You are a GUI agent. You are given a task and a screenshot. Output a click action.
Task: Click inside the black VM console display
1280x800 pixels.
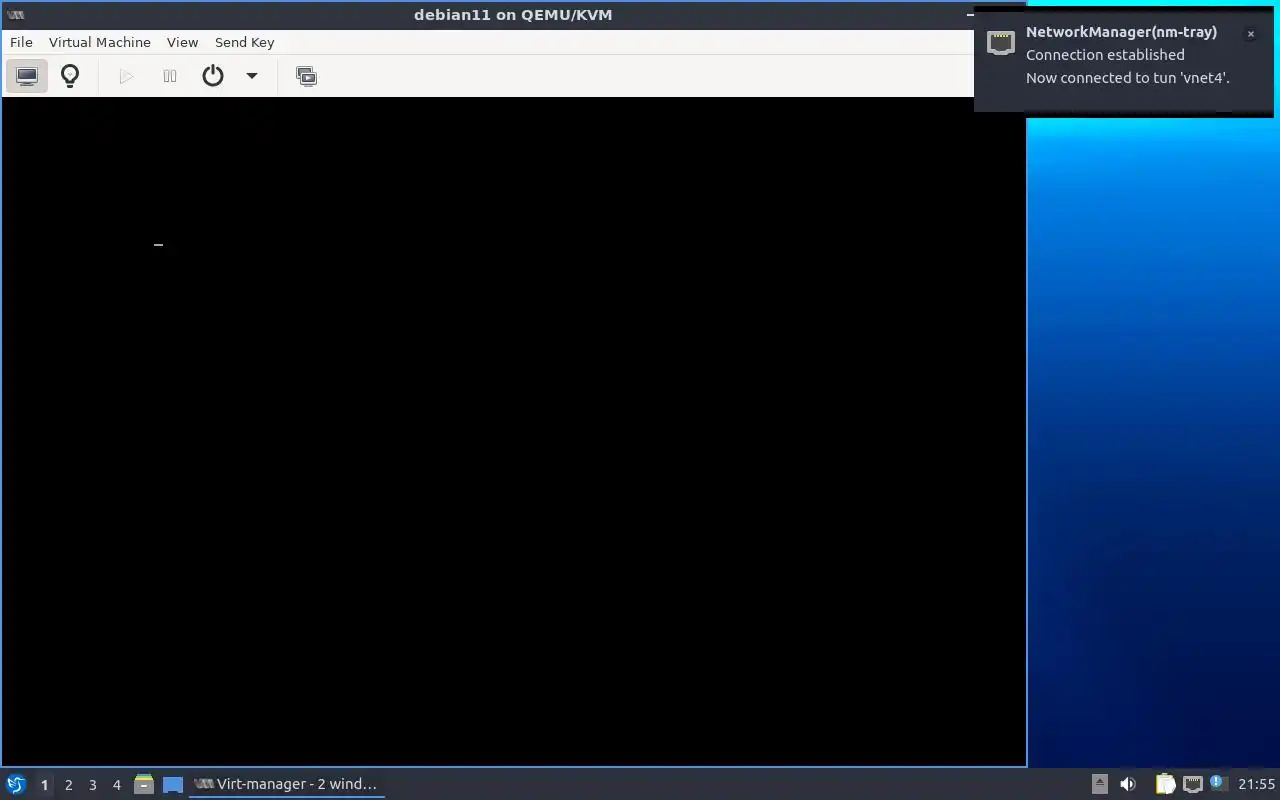coord(514,431)
